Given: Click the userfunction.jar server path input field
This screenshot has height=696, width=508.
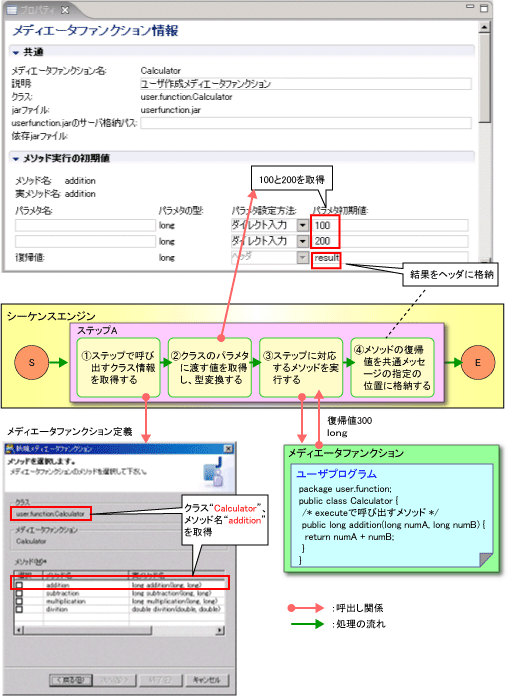Looking at the screenshot, I should [306, 123].
